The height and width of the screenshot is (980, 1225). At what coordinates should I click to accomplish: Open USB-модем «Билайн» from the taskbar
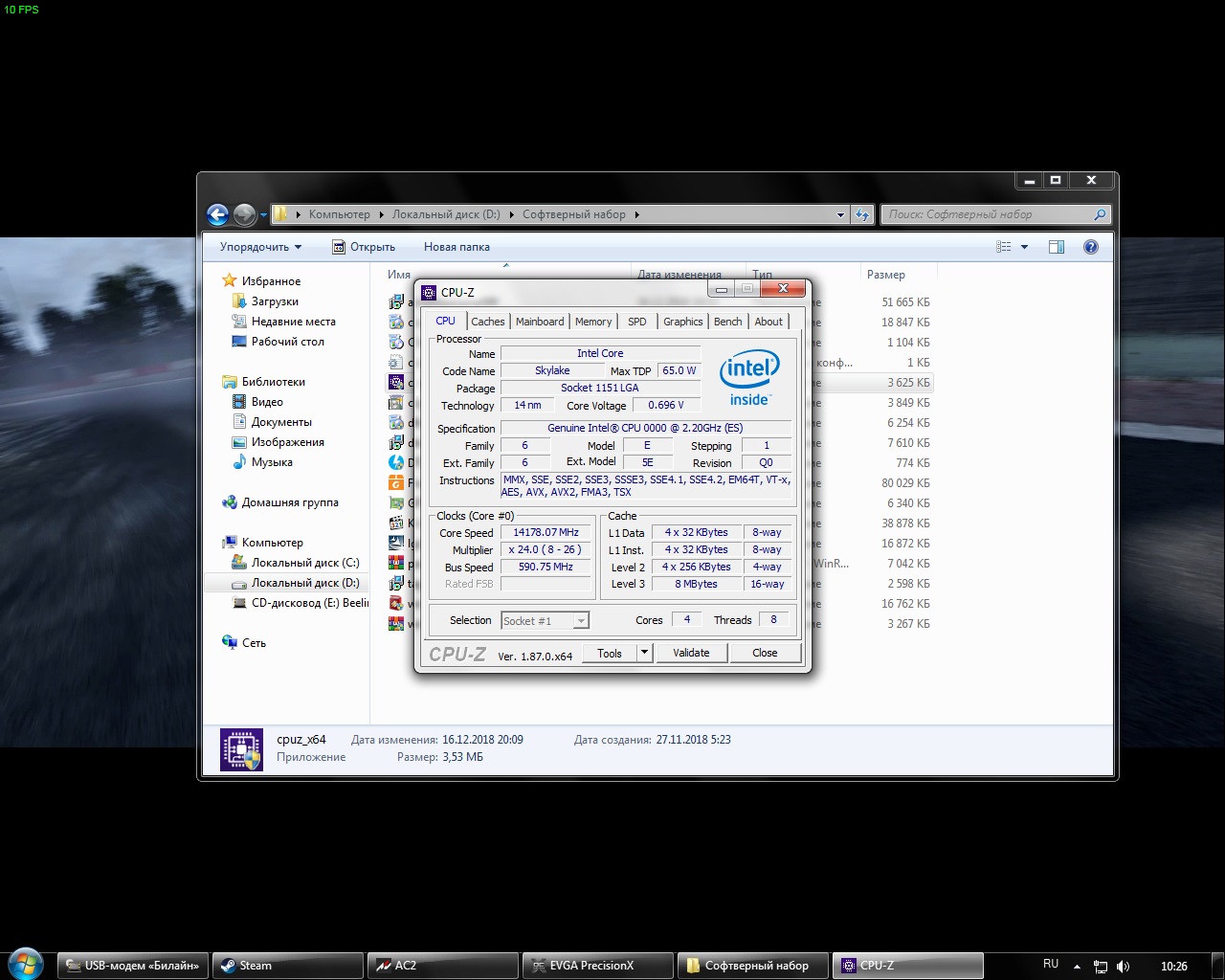tap(133, 966)
